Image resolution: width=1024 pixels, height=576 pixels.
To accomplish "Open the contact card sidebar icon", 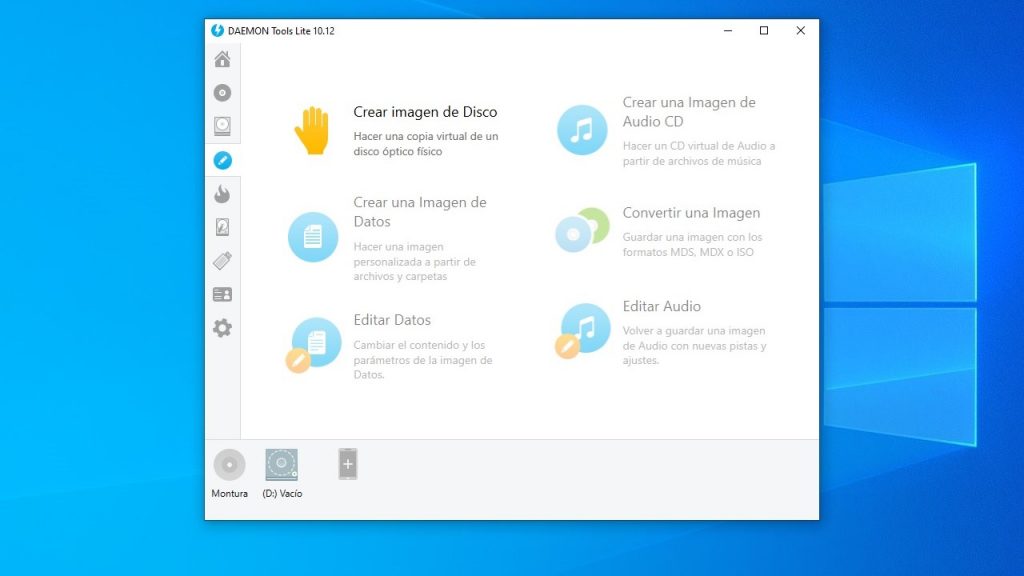I will [x=222, y=295].
